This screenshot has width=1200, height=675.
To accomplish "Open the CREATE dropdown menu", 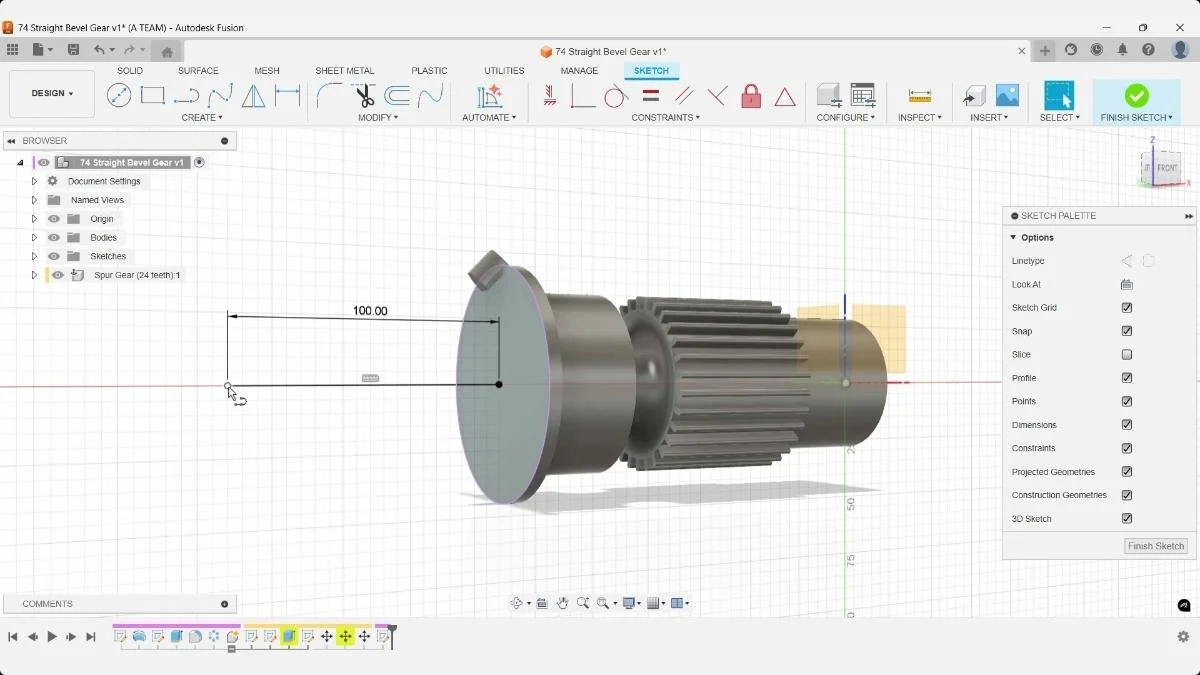I will tap(204, 118).
